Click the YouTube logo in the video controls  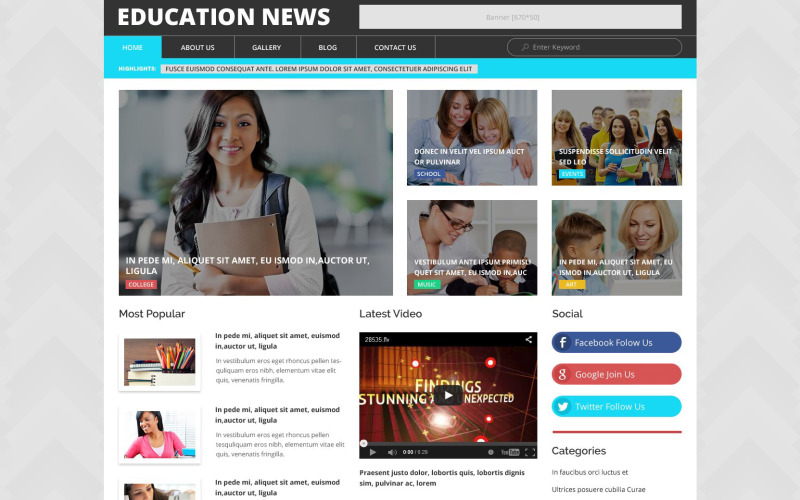coord(510,452)
